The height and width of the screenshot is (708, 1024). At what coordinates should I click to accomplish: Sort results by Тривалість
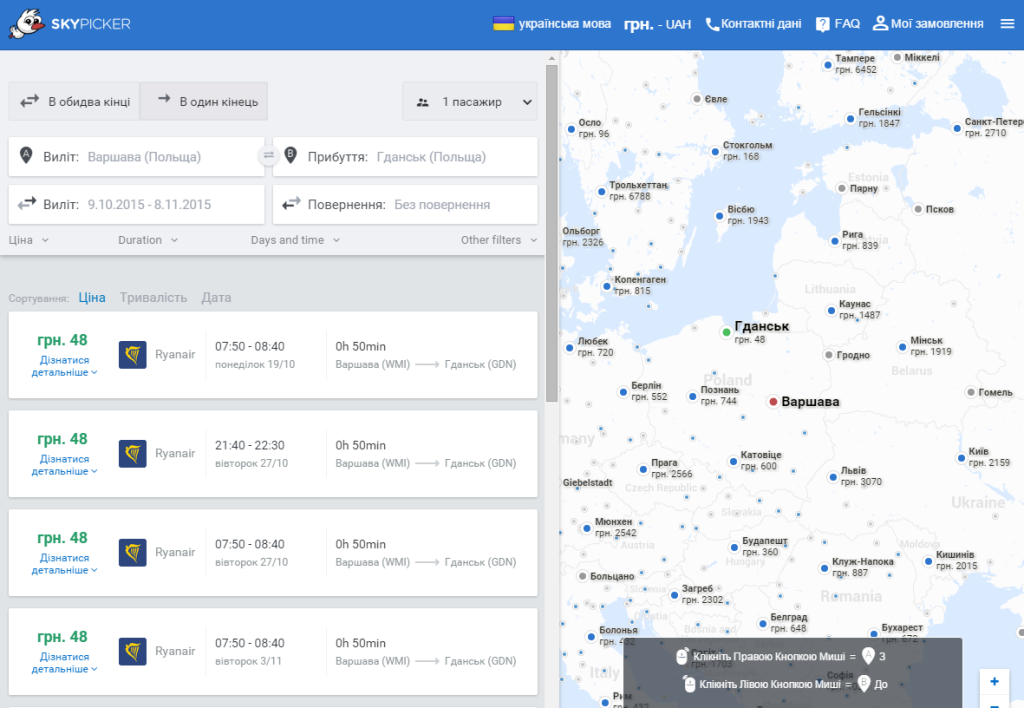(153, 297)
